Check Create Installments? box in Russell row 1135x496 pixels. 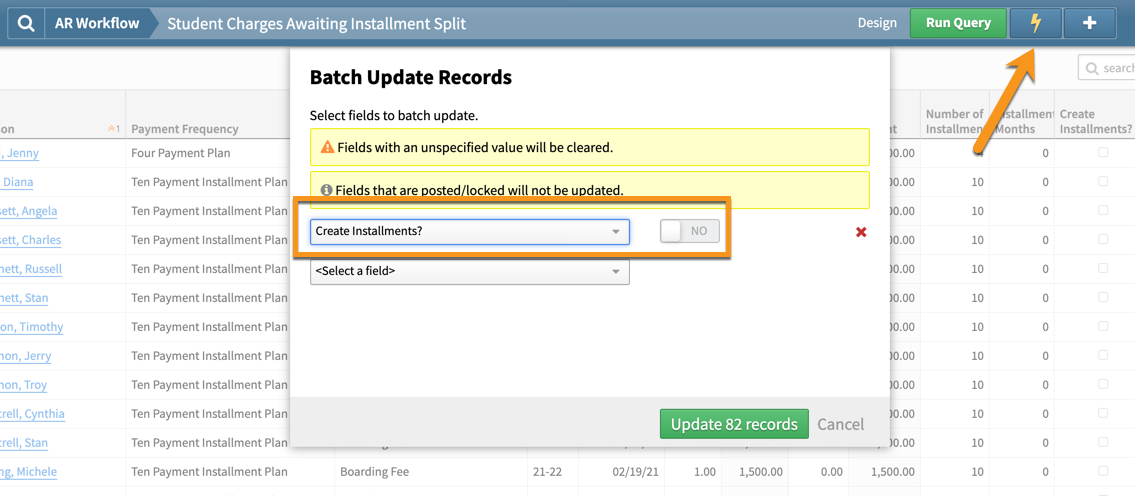[x=1103, y=268]
